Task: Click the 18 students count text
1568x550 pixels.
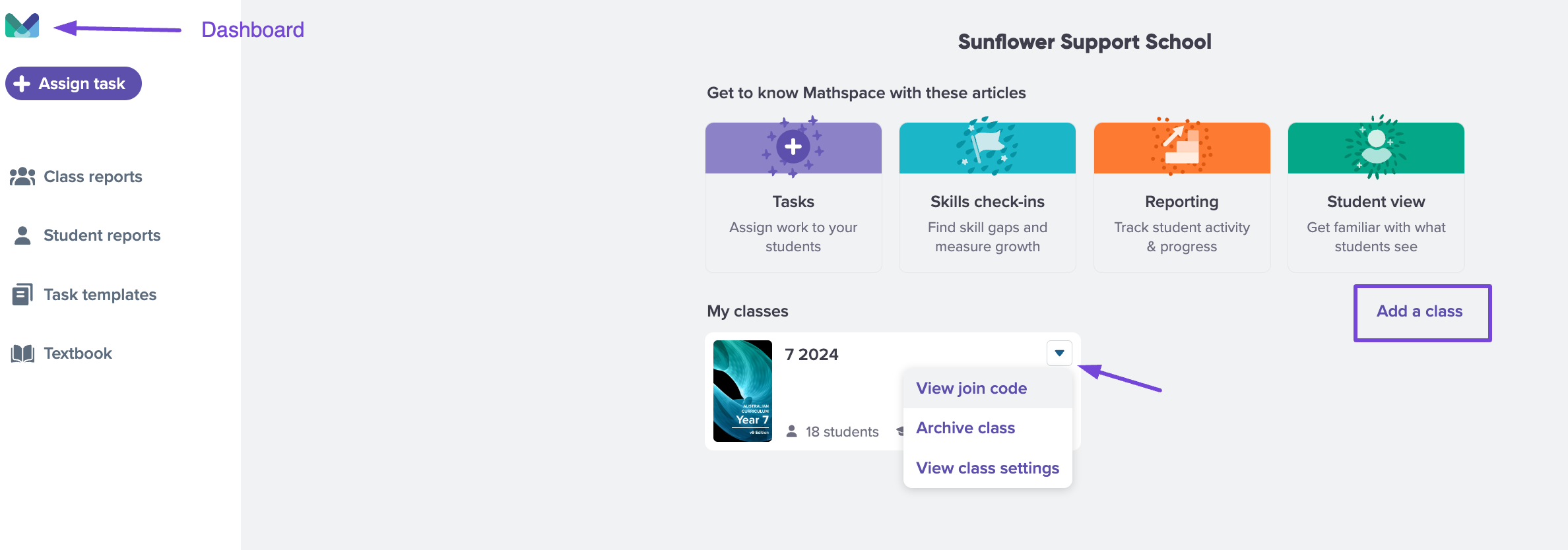Action: pyautogui.click(x=842, y=432)
